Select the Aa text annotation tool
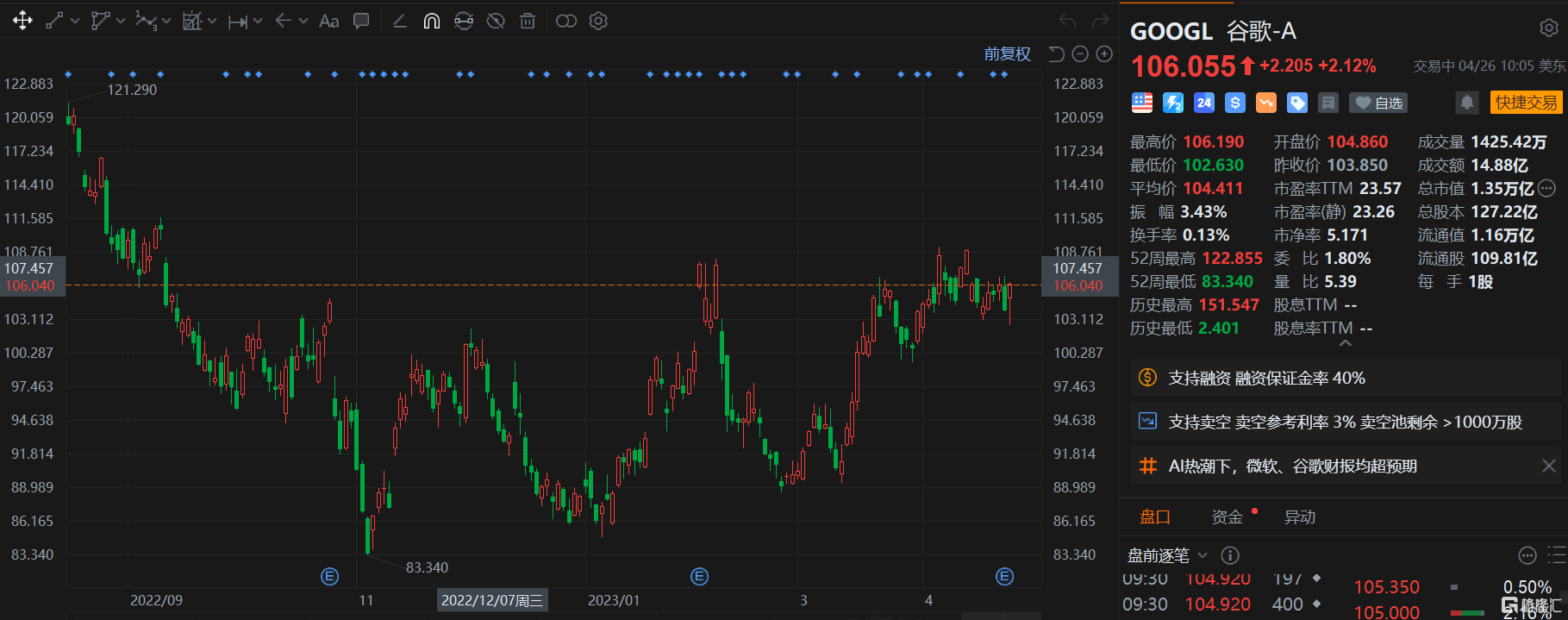This screenshot has height=620, width=1568. tap(328, 21)
